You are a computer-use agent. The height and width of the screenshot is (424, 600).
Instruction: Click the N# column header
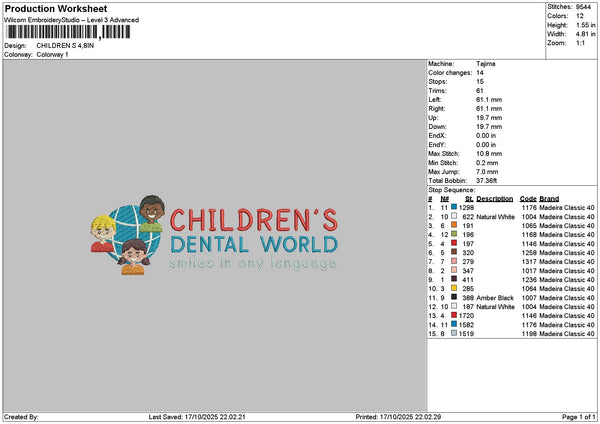pos(444,199)
